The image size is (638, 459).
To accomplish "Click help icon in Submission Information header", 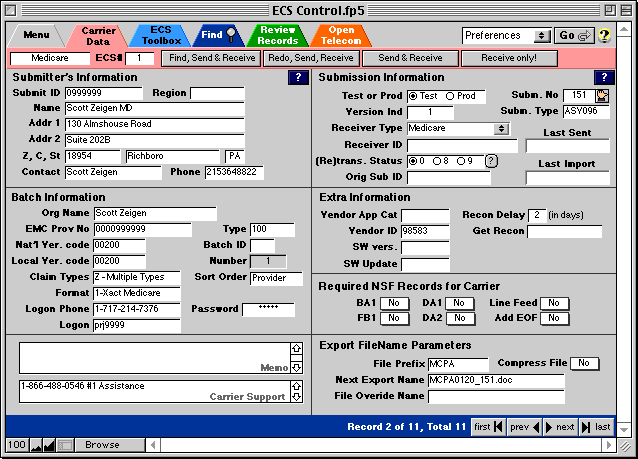I will click(x=603, y=77).
